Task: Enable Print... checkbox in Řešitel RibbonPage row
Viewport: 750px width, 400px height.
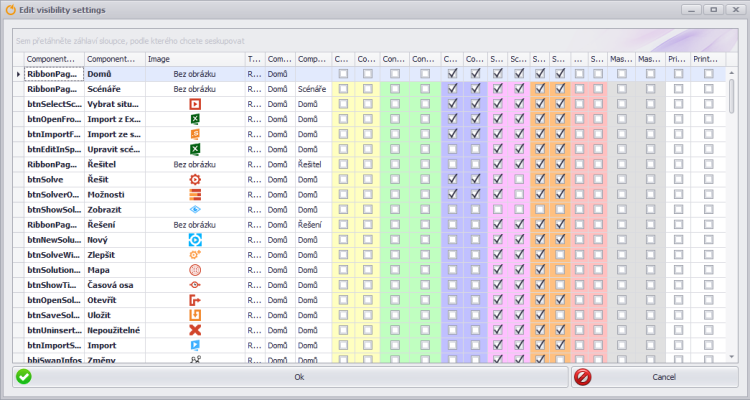Action: point(708,164)
